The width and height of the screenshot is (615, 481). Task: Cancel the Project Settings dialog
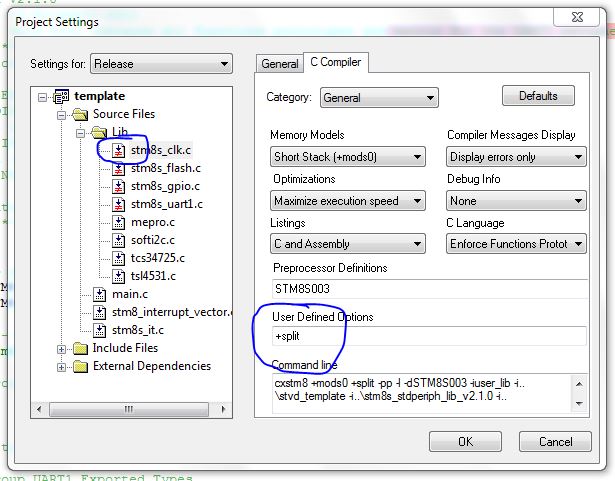(555, 442)
